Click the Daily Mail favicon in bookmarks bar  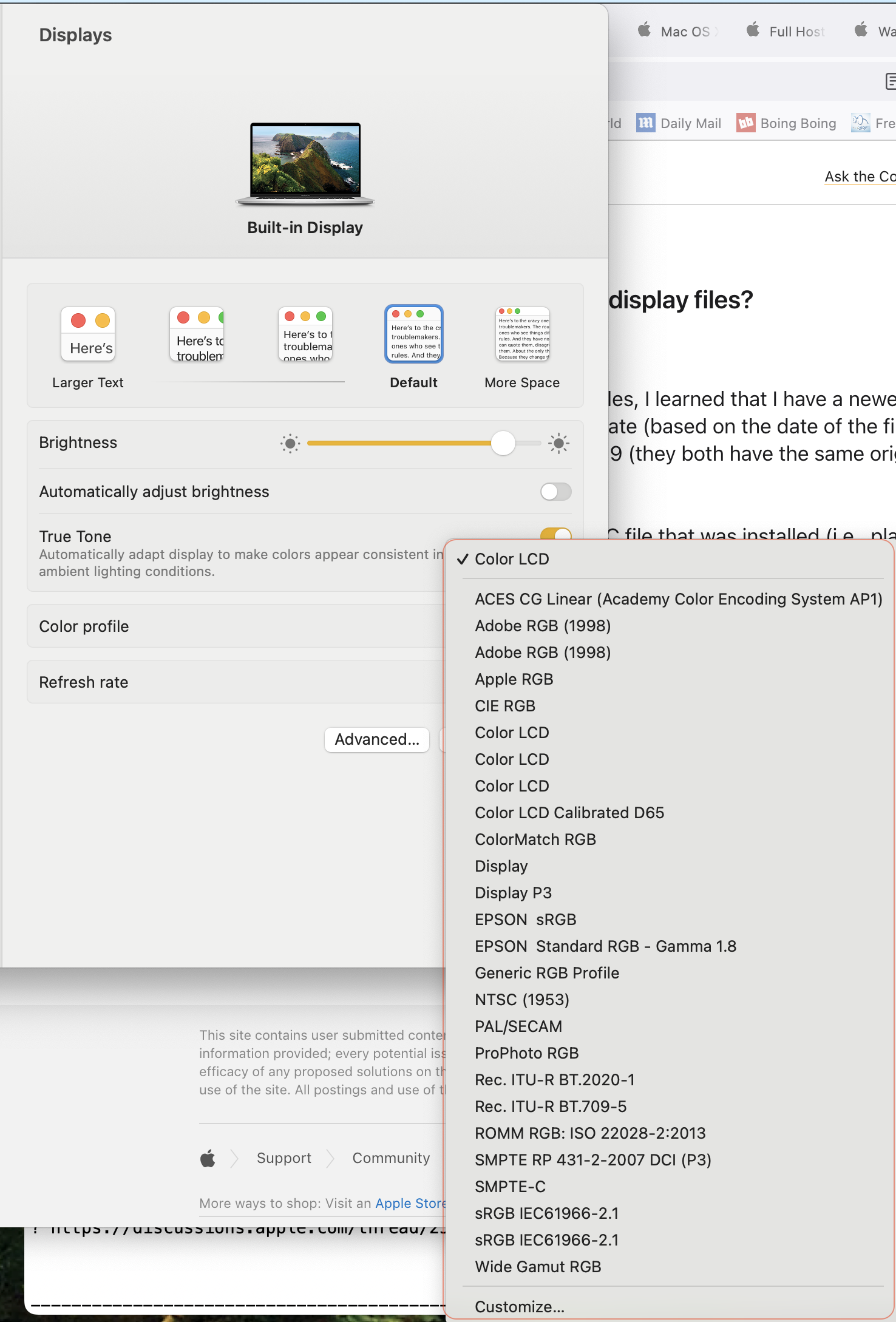pos(646,123)
